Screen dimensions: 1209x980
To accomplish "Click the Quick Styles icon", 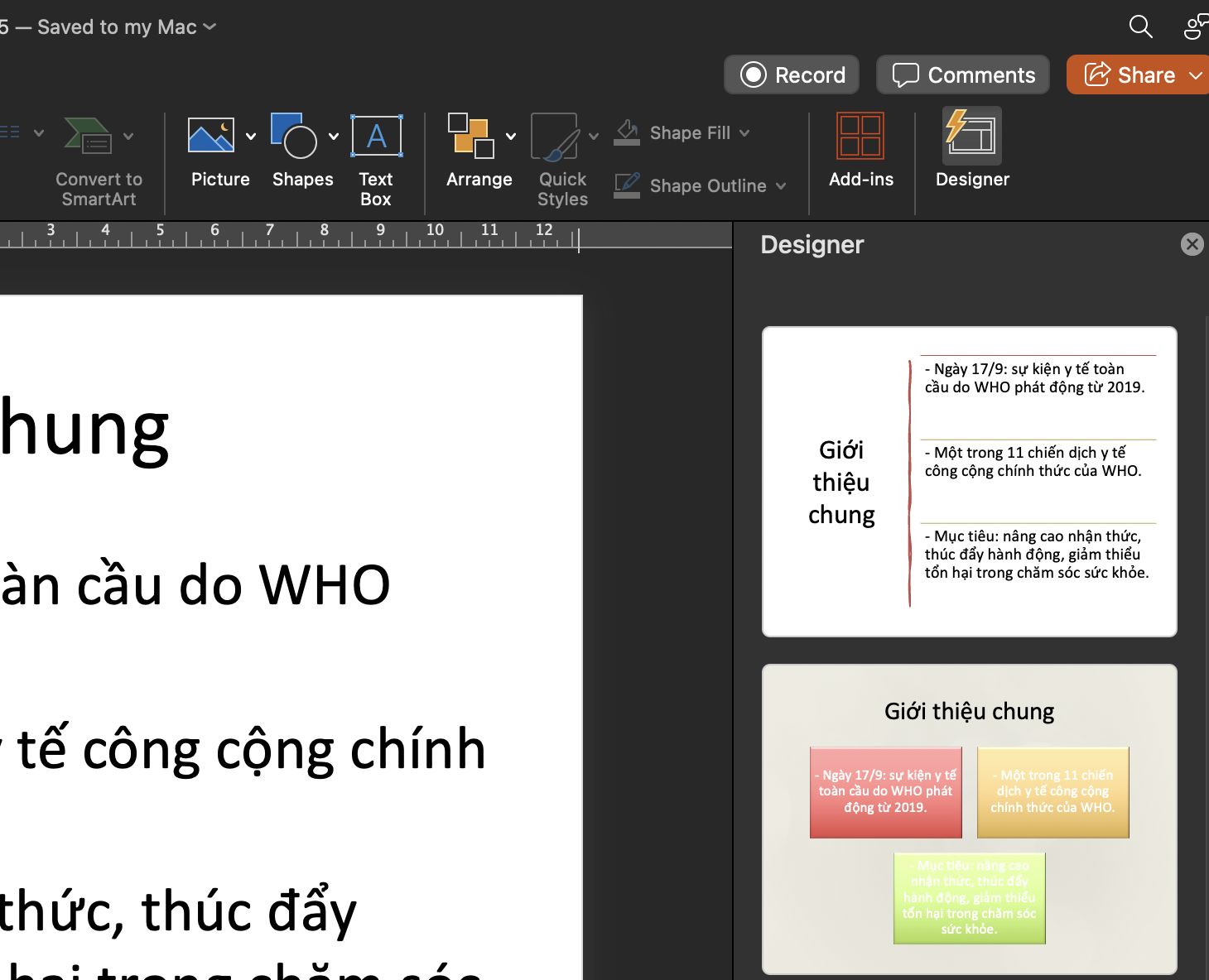I will coord(554,137).
